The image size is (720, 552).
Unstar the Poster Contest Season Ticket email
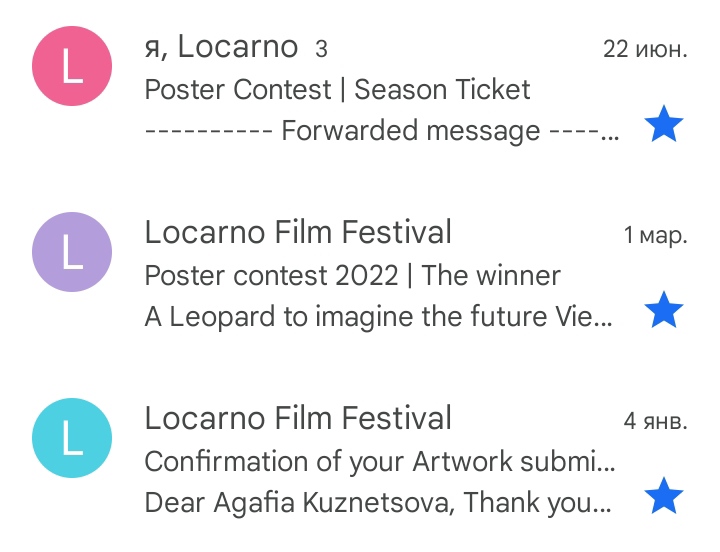(664, 124)
